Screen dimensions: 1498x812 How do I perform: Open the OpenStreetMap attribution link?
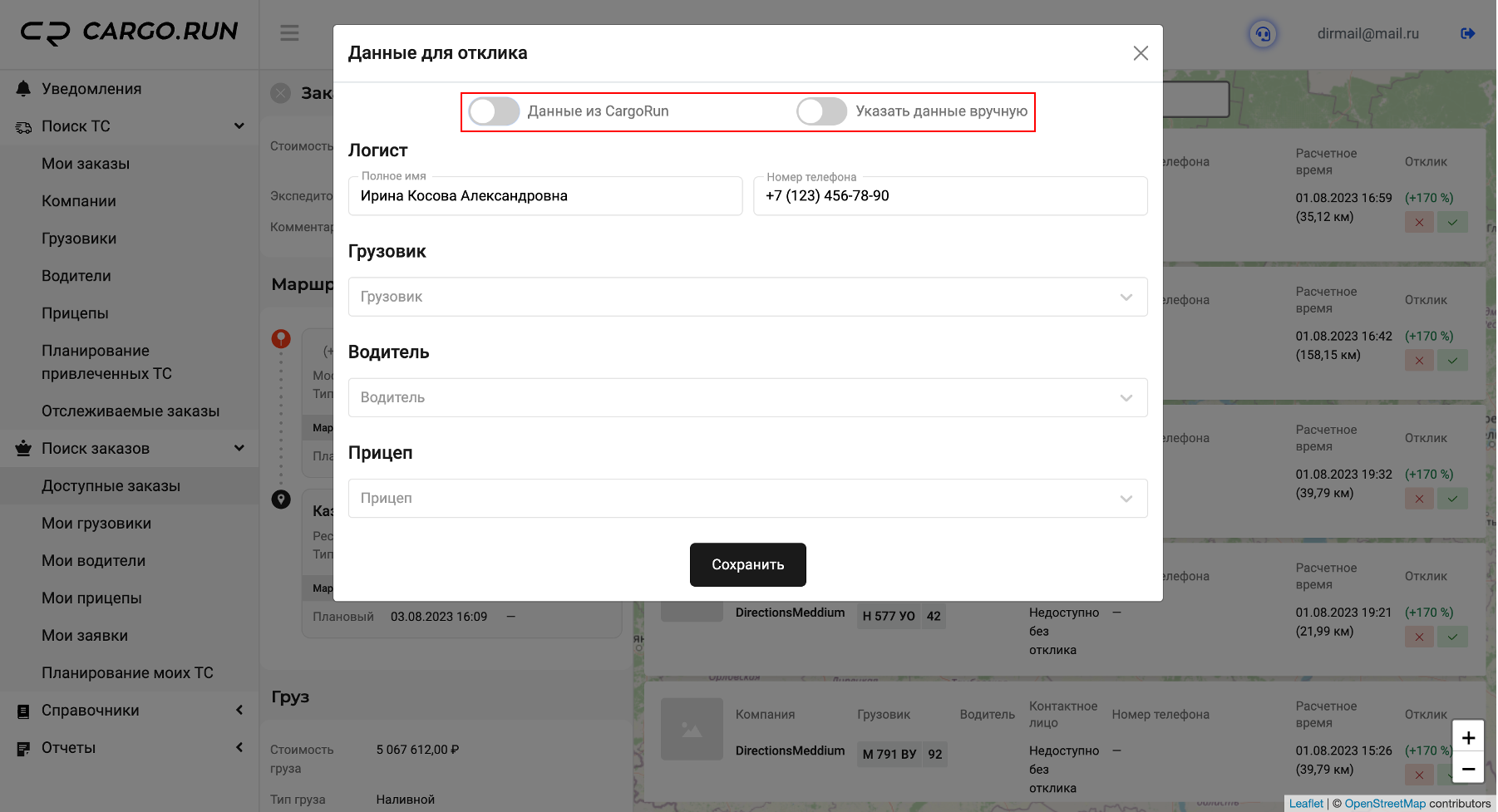click(1384, 804)
